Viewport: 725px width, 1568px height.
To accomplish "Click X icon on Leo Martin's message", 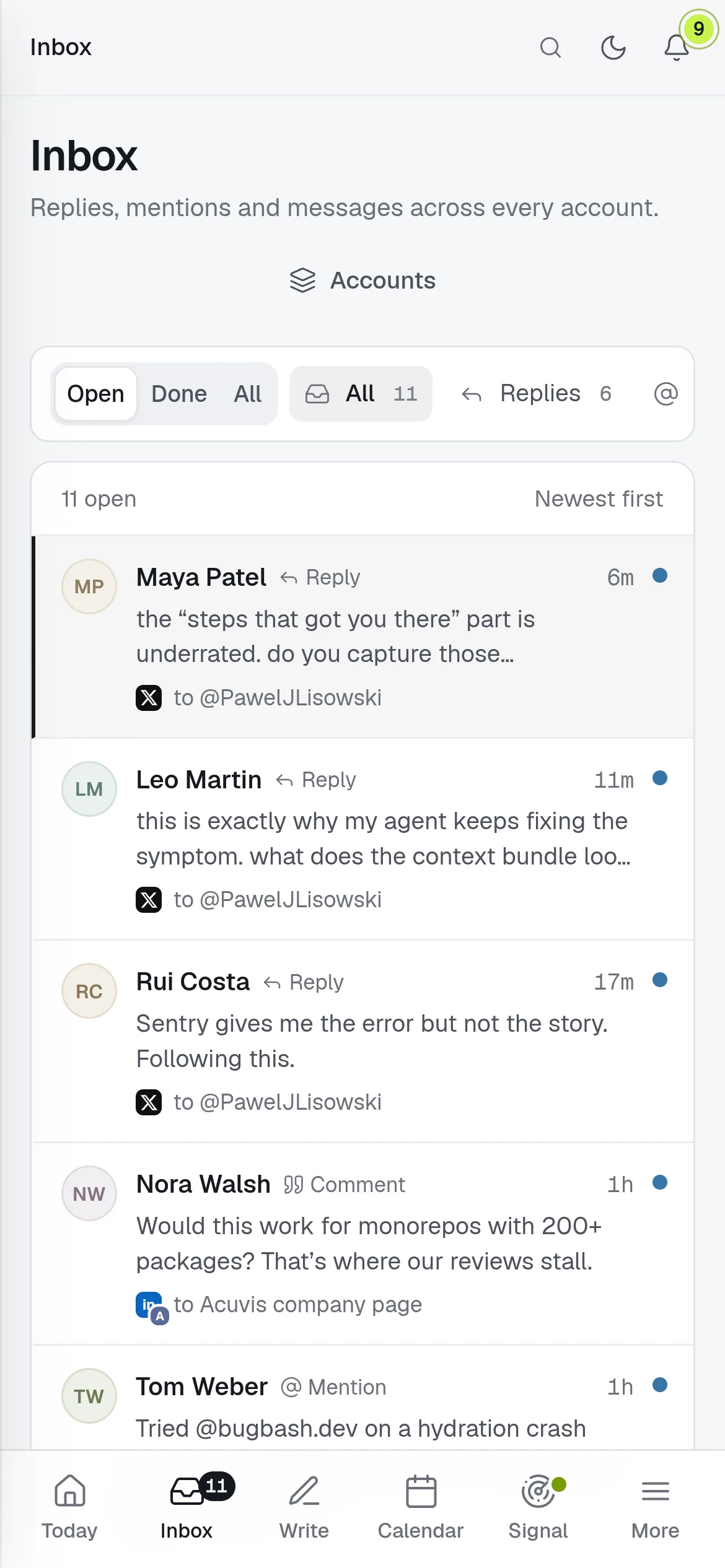I will [149, 900].
